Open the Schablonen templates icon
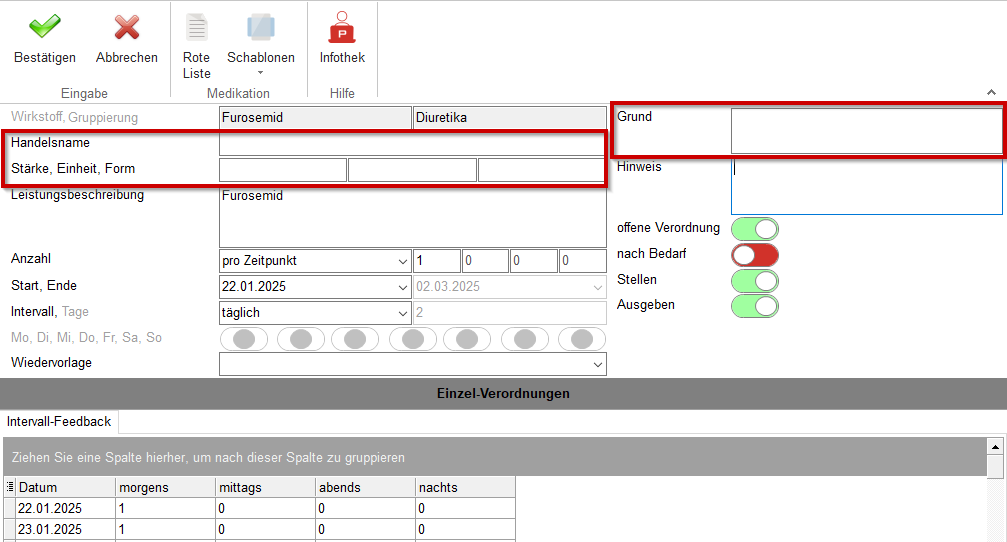Image resolution: width=1007 pixels, height=542 pixels. [261, 27]
